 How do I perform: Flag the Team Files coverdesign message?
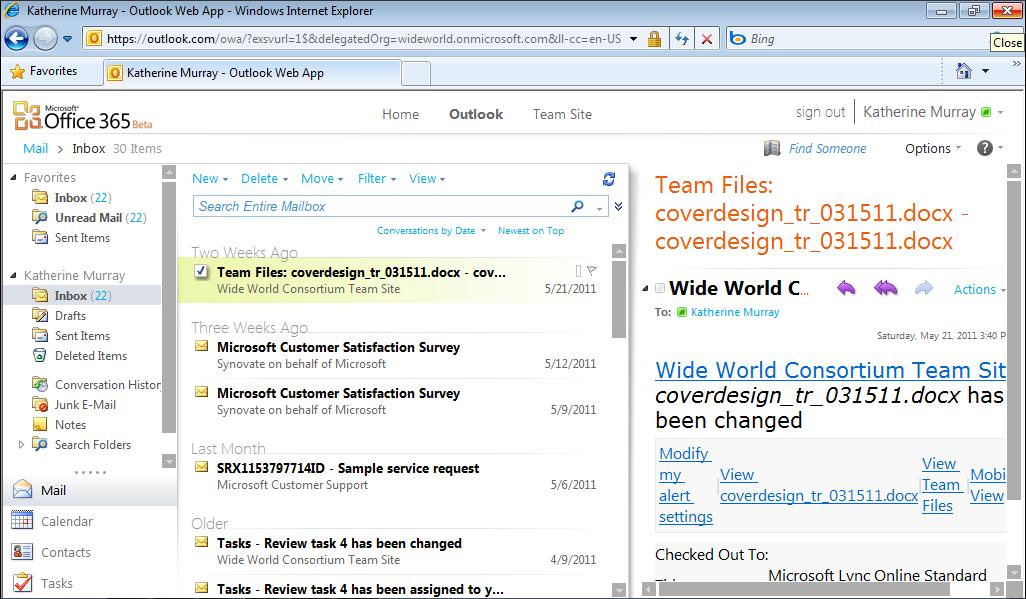point(592,270)
